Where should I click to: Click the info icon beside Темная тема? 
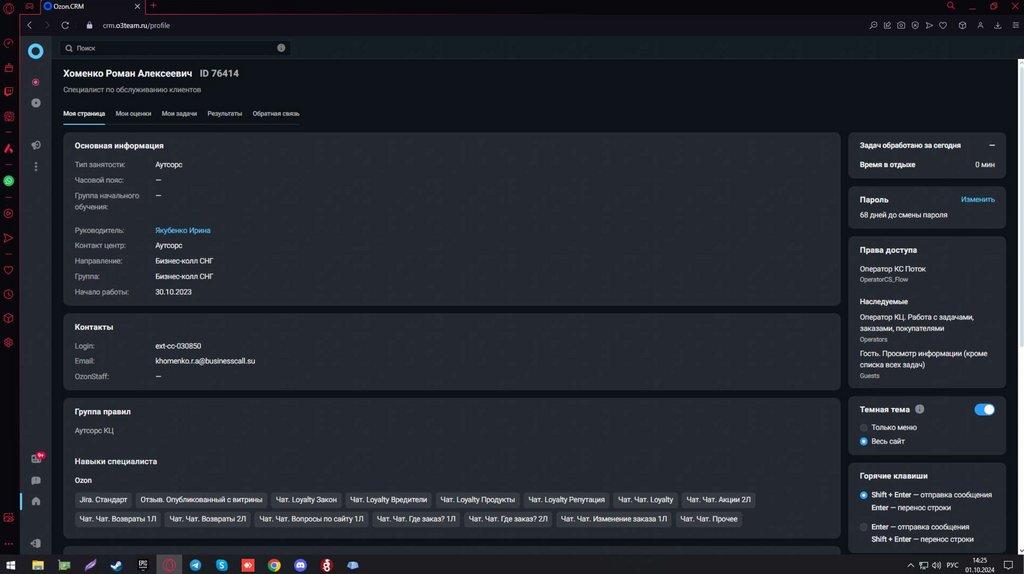(920, 409)
